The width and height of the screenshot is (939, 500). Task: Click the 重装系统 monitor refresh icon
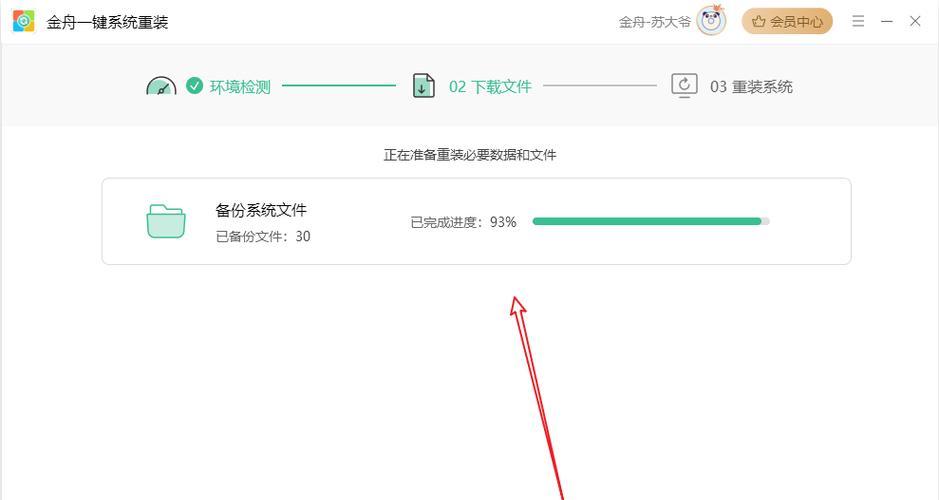[x=684, y=86]
